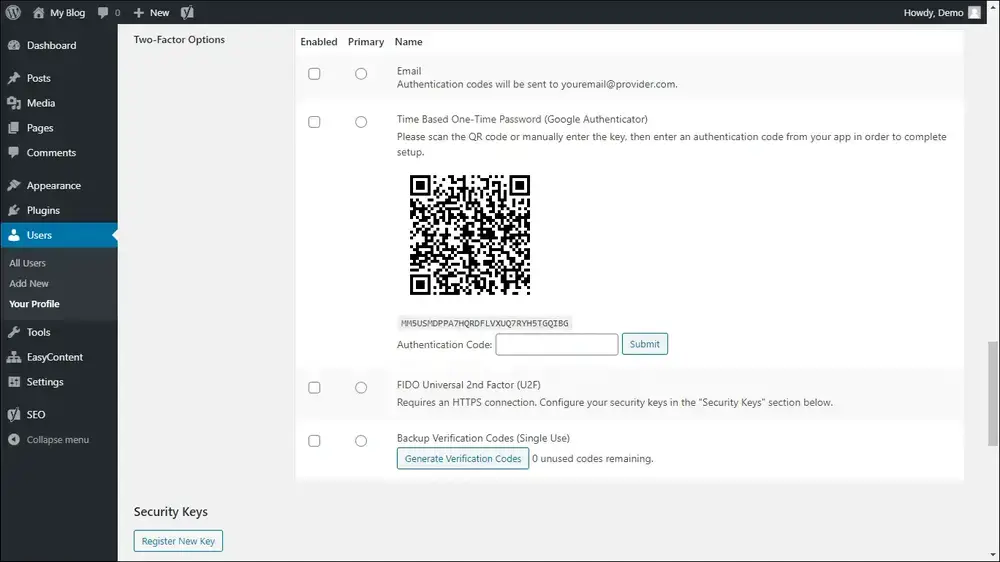Set Google Authenticator as primary method
The width and height of the screenshot is (1000, 562).
(361, 122)
